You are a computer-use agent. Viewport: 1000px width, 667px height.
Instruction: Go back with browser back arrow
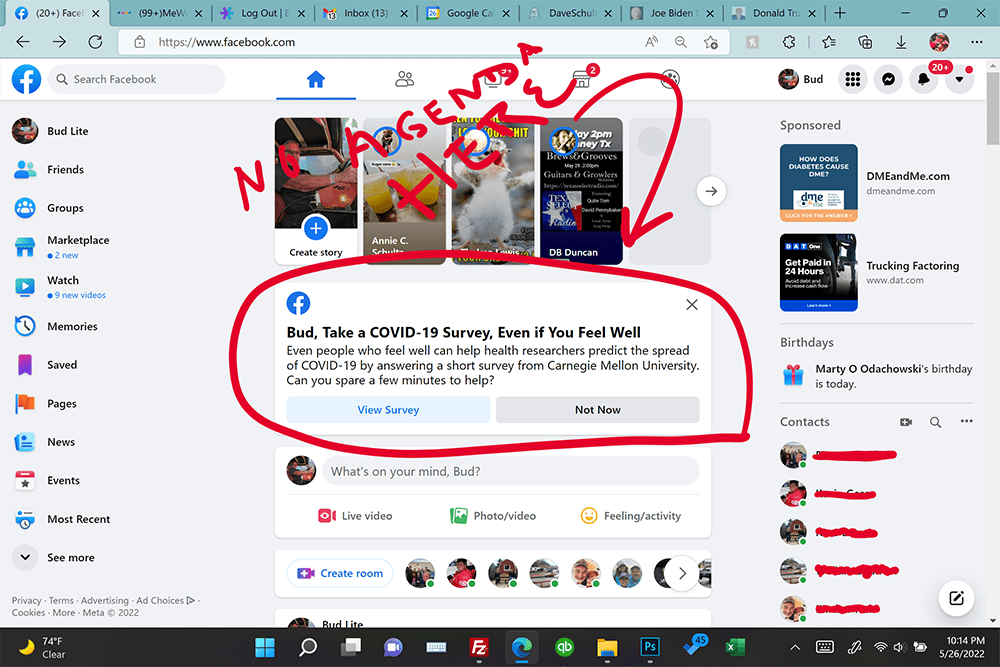pos(23,42)
